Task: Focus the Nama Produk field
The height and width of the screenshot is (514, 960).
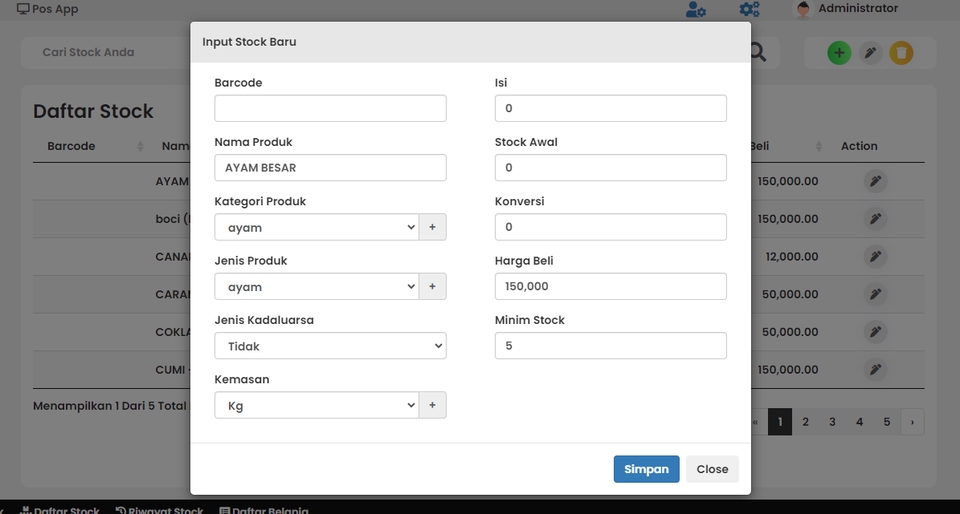Action: tap(330, 168)
